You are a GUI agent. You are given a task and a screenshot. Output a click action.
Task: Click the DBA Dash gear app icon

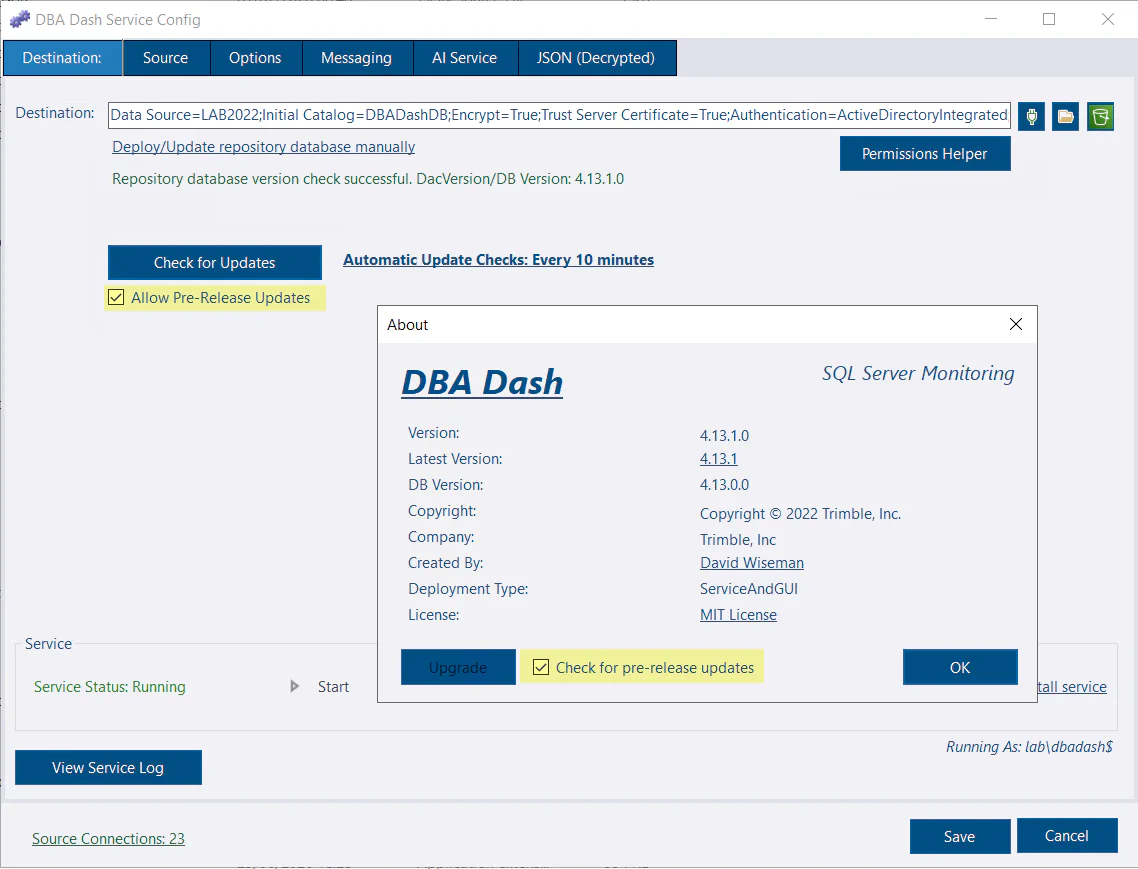(20, 19)
